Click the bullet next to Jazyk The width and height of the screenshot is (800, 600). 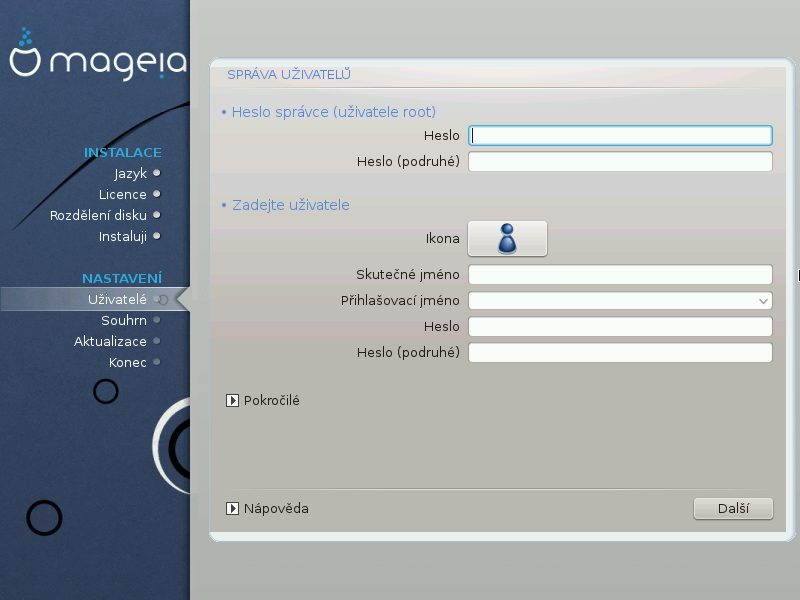(157, 173)
